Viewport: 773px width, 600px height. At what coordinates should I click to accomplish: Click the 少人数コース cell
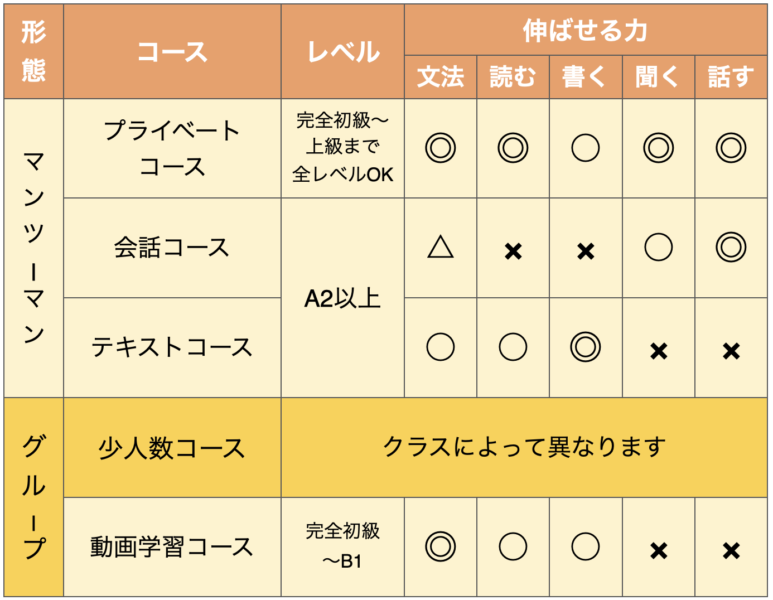(172, 447)
